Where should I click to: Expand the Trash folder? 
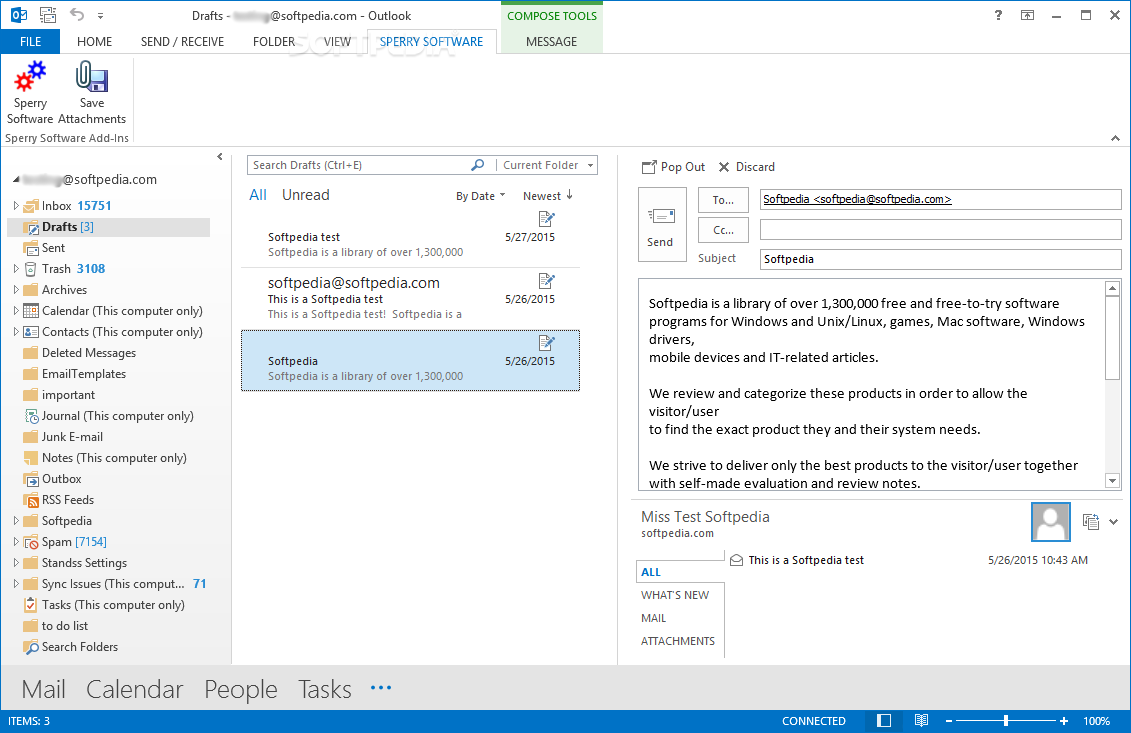(x=16, y=268)
